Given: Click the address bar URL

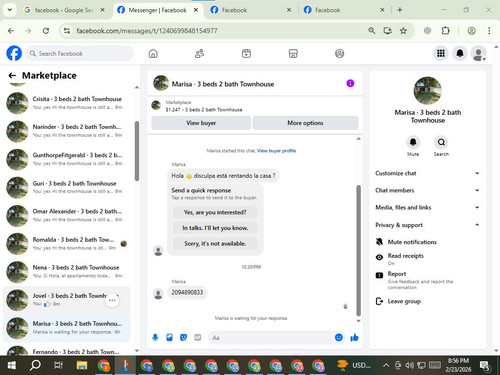Looking at the screenshot, I should tap(147, 31).
